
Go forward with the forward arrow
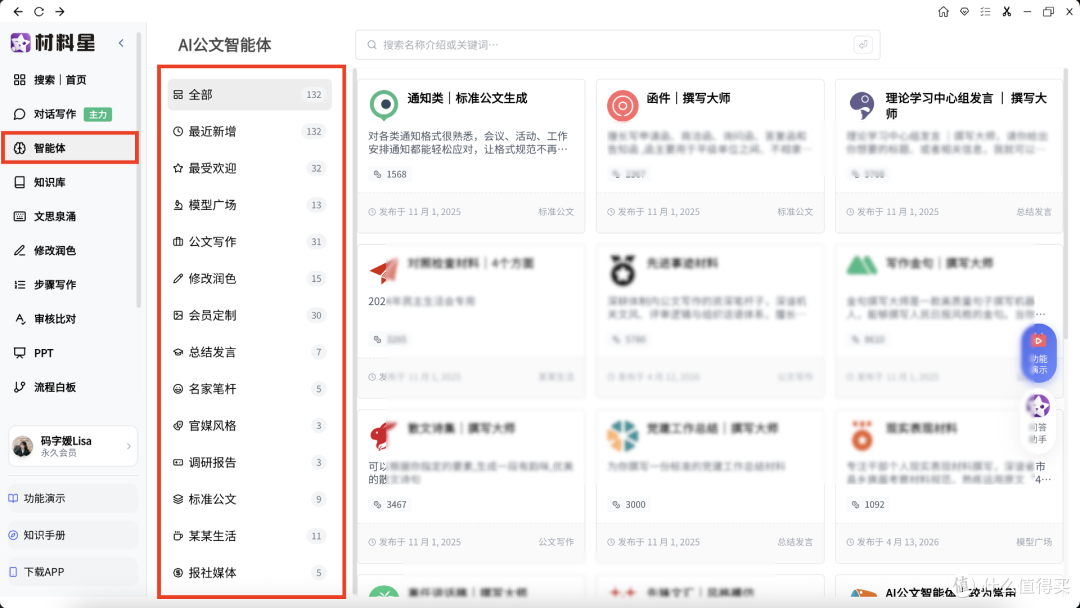click(60, 12)
